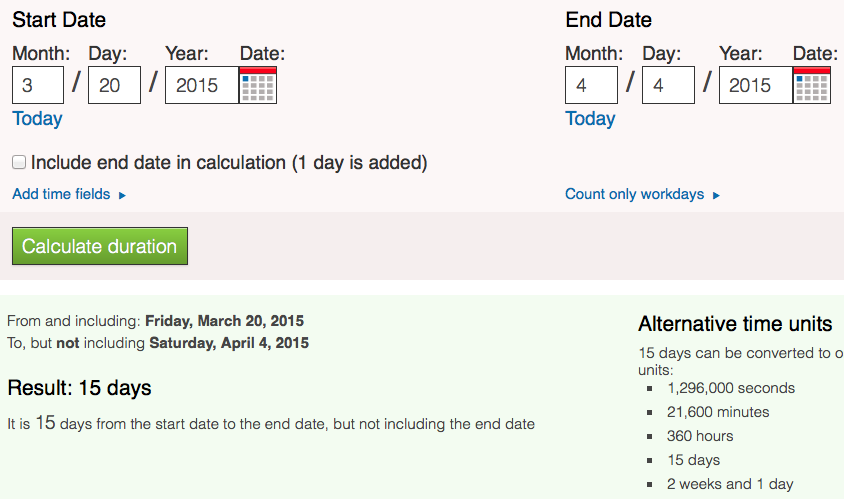Enable Include end date in calculation
Screen dimensions: 844x499
point(19,162)
